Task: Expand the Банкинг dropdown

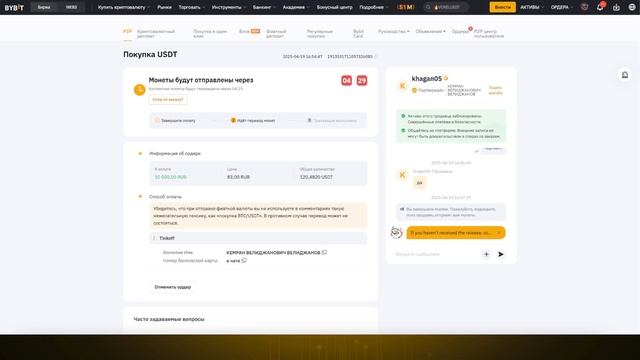Action: click(264, 7)
